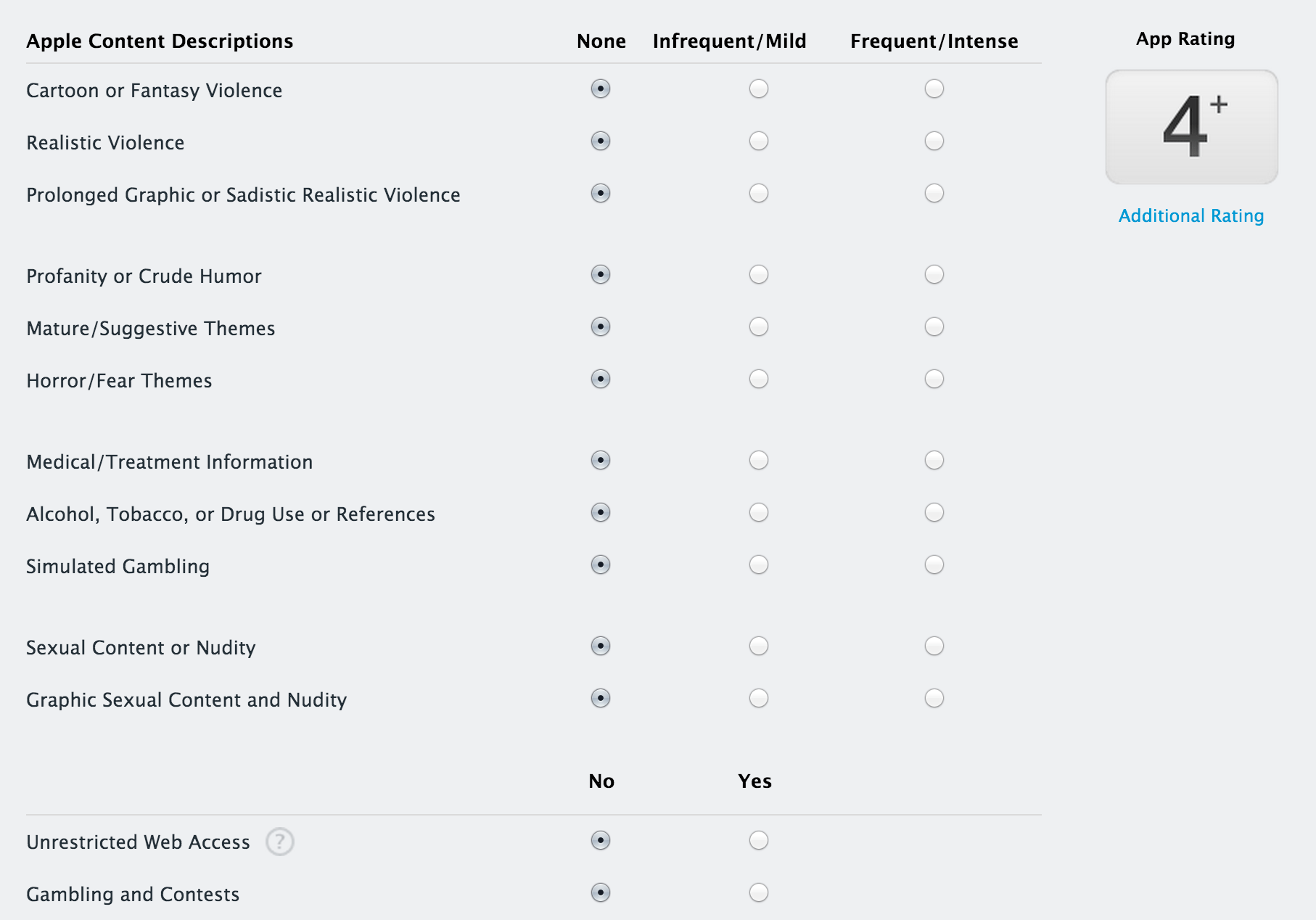Image resolution: width=1316 pixels, height=920 pixels.
Task: Set Horror/Fear Themes to Frequent/Intense
Action: [x=934, y=379]
